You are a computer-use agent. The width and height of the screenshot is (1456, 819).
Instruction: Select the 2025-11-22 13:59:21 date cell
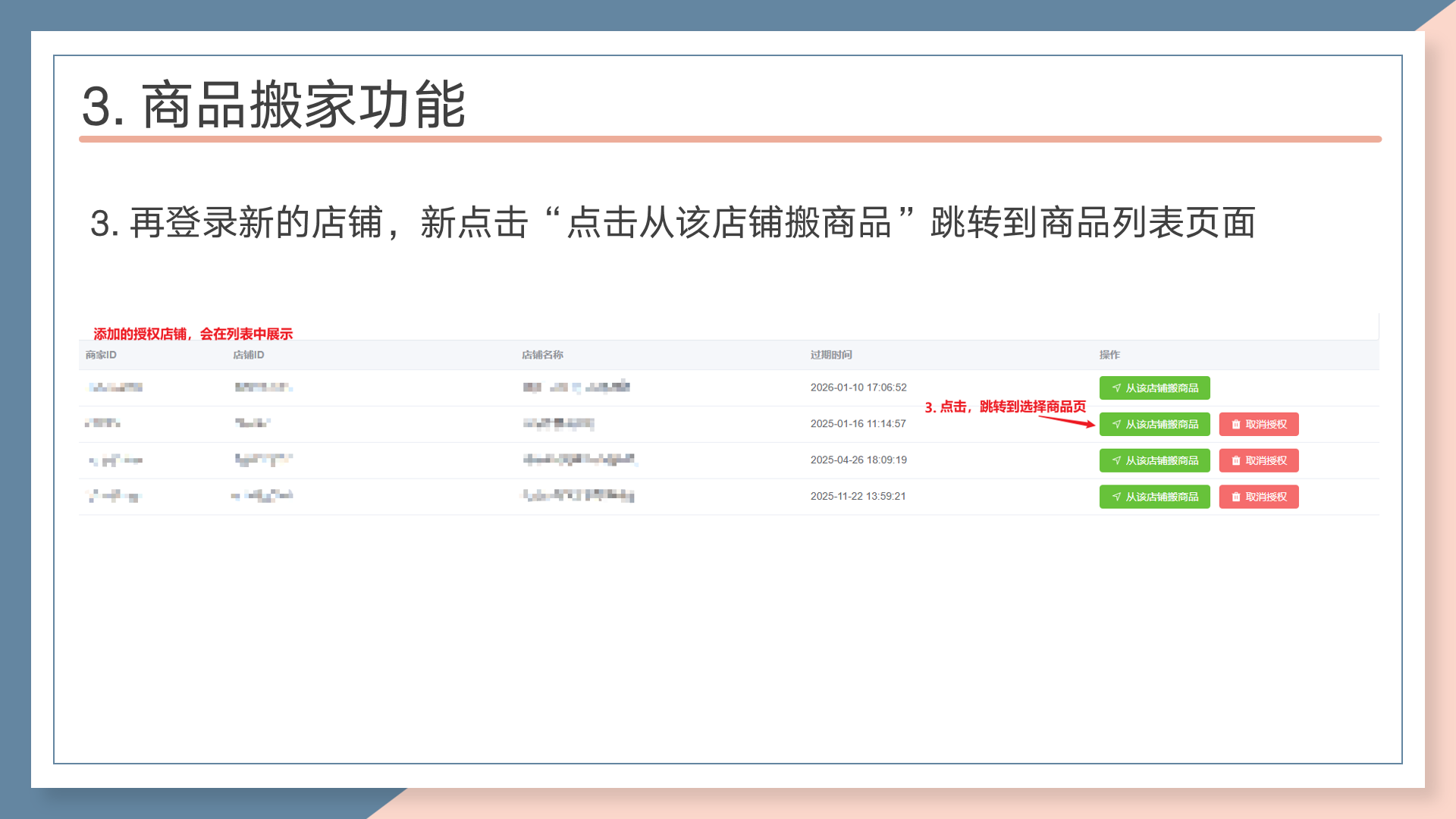click(858, 497)
